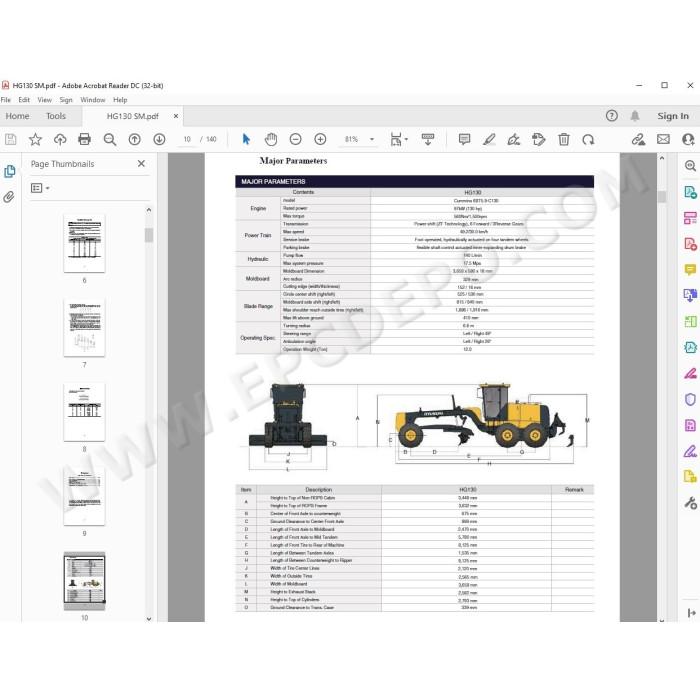Share a link icon in toolbar
Screen dimensions: 700x700
638,140
